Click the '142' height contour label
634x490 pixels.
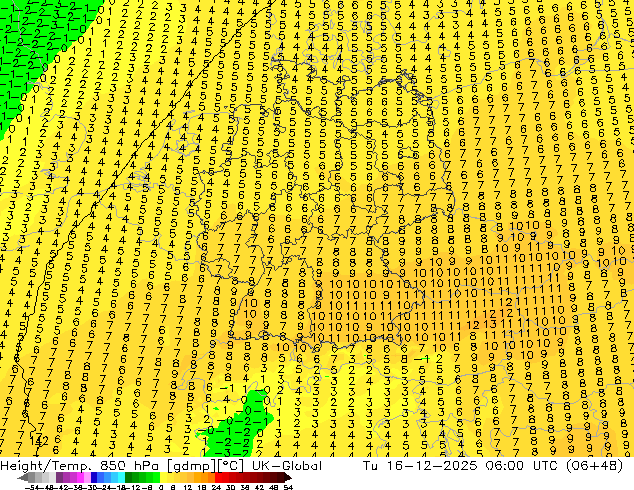tap(39, 441)
